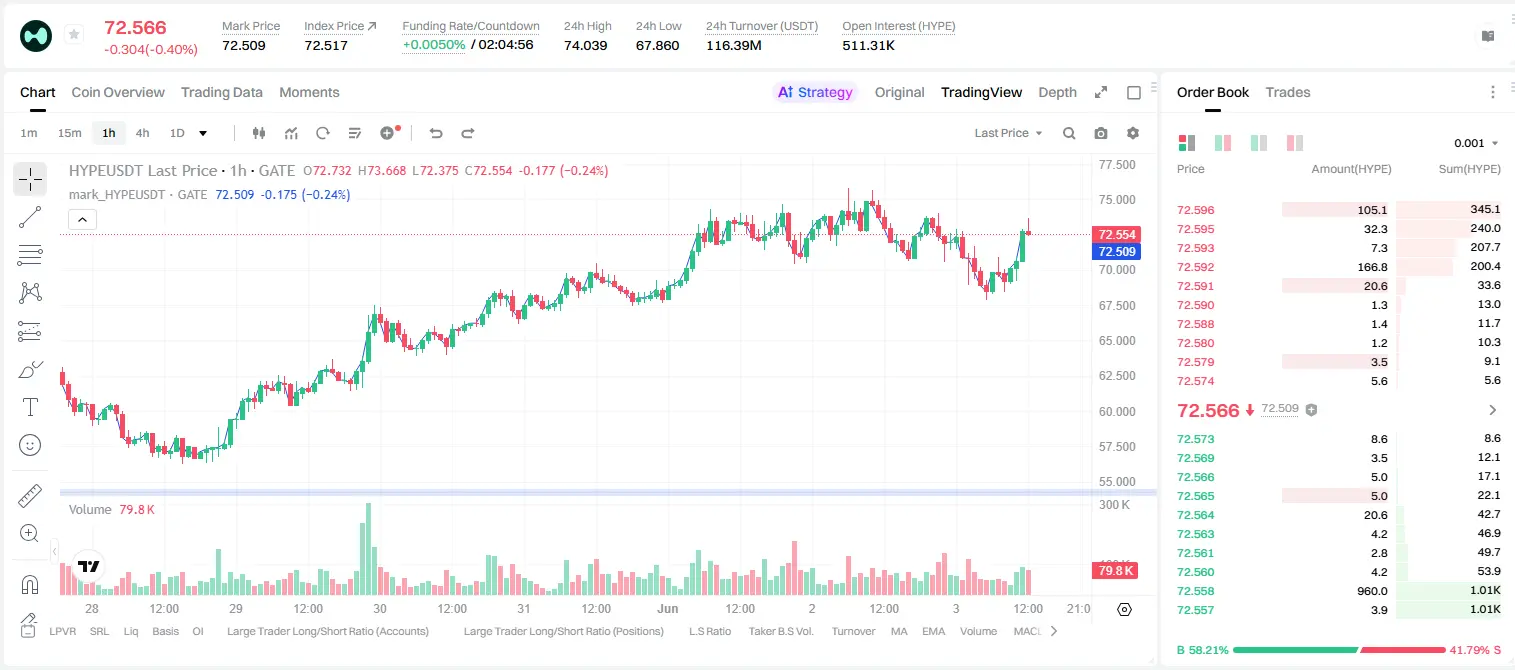Expand more time intervals after 1D
Viewport: 1515px width, 670px height.
pyautogui.click(x=203, y=133)
